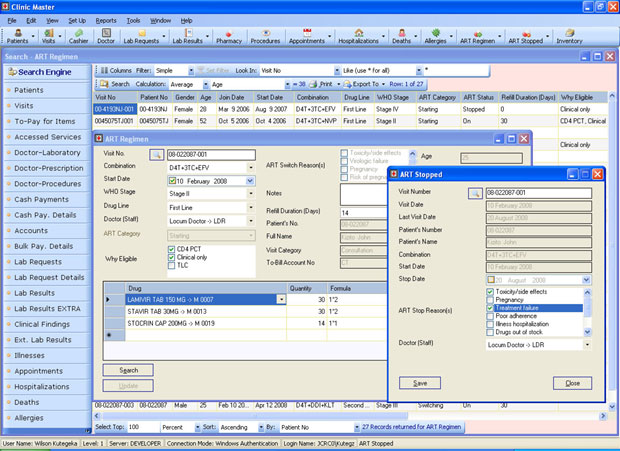This screenshot has height=451, width=620.
Task: Toggle Pregnancy stop reason in ART Stopped
Action: [x=490, y=300]
